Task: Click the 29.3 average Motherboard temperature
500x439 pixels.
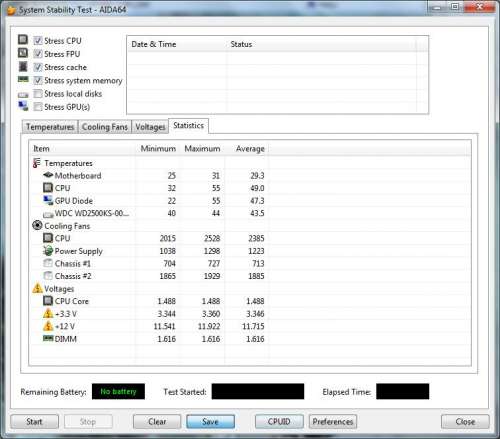Action: [x=257, y=176]
